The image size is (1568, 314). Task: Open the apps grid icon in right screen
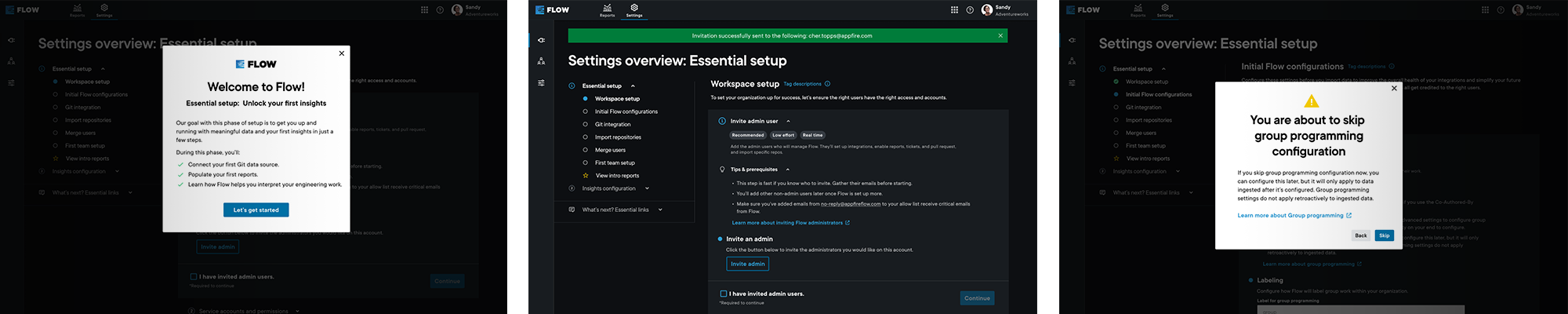(x=1485, y=10)
